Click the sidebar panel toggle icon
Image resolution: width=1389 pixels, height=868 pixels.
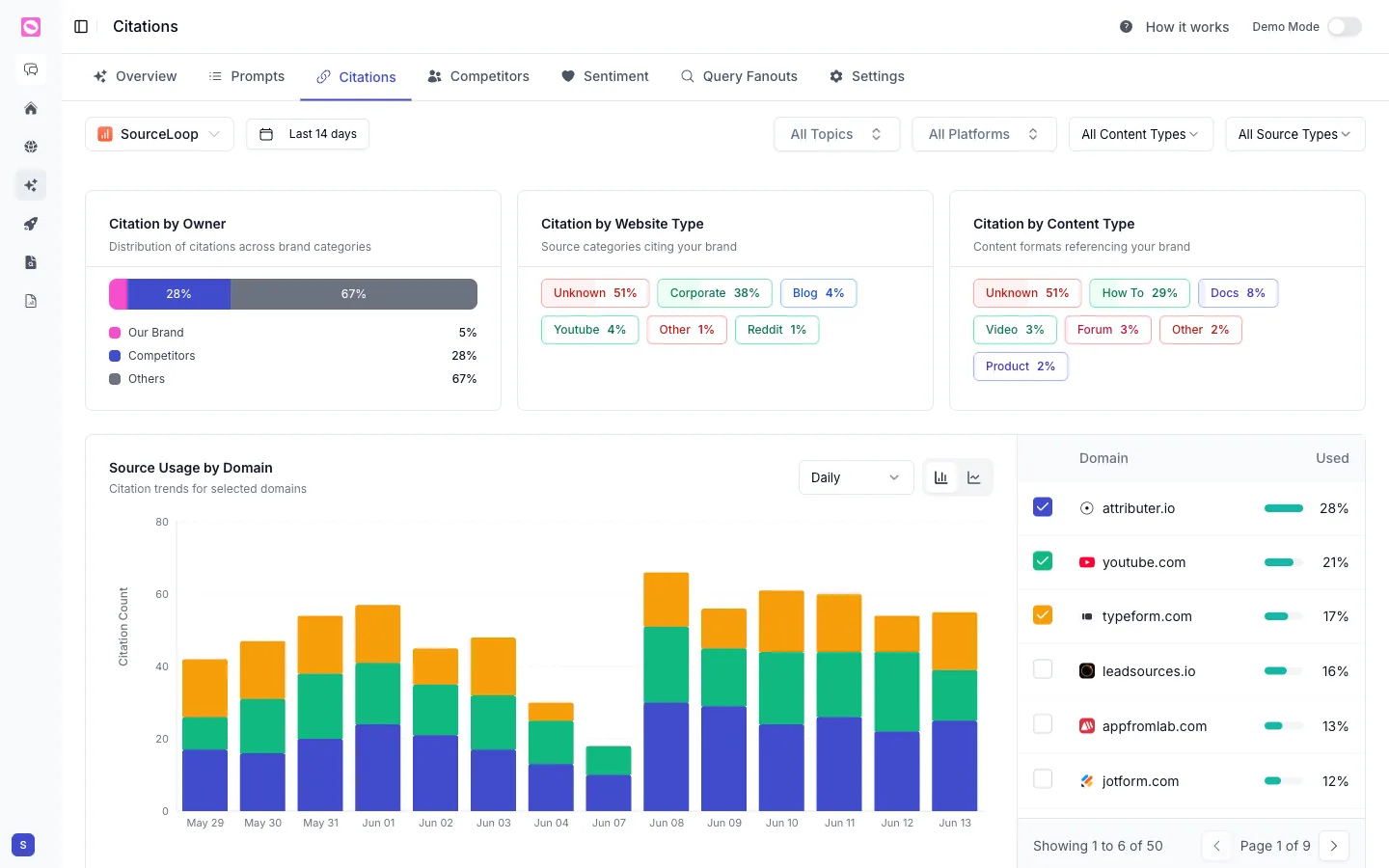[x=81, y=27]
